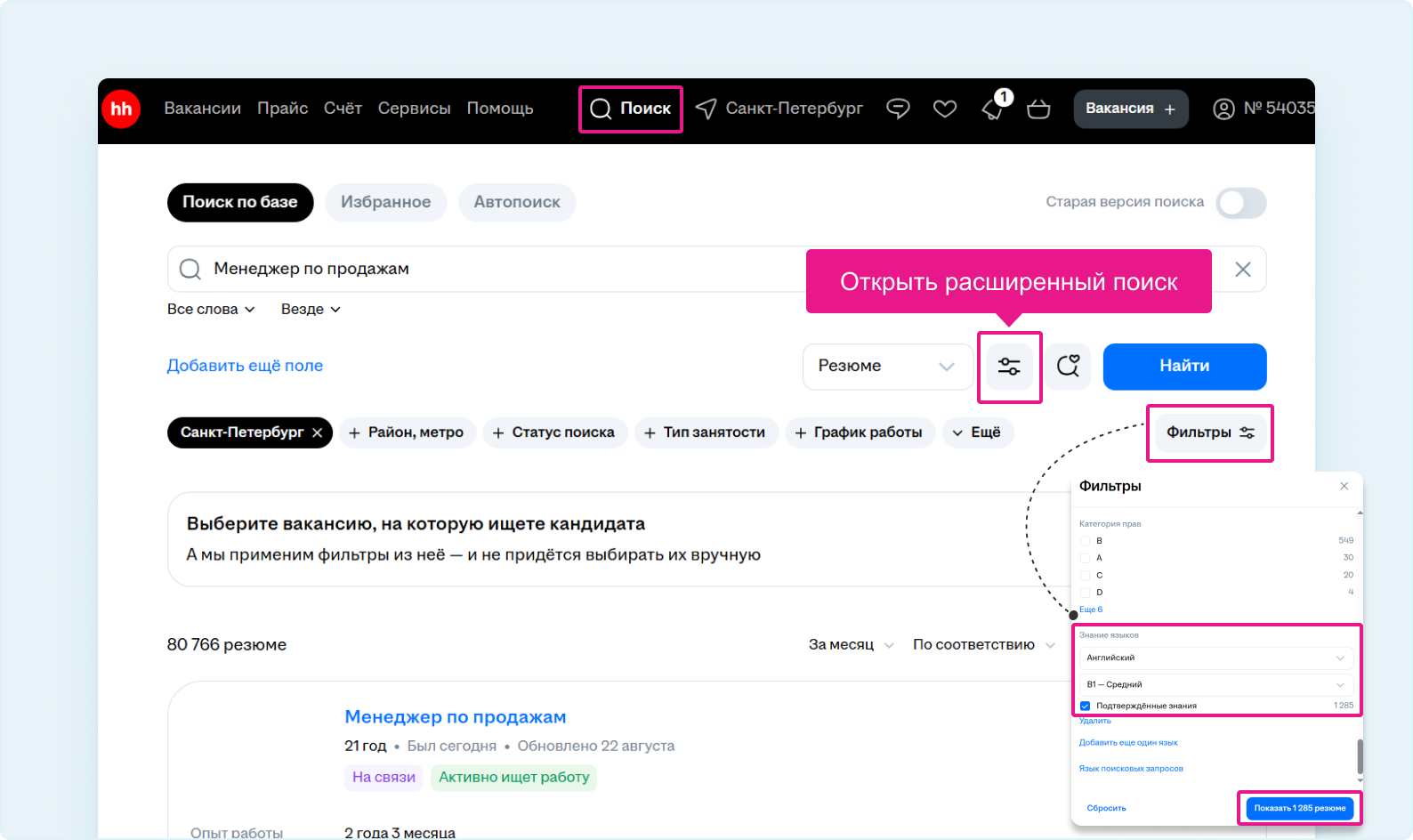Open the shopping cart icon
1413x840 pixels.
(x=1038, y=109)
